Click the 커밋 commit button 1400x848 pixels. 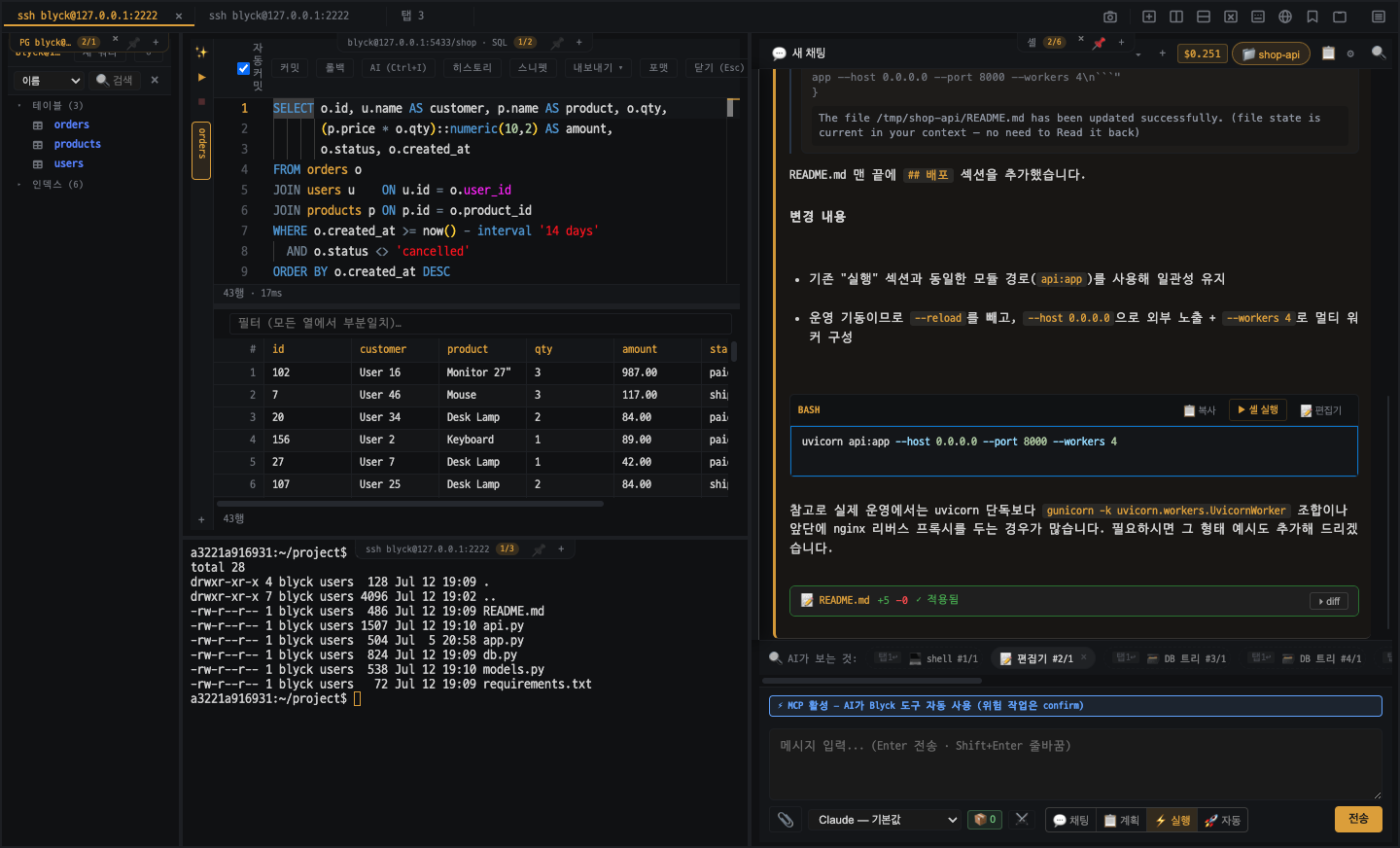[290, 68]
